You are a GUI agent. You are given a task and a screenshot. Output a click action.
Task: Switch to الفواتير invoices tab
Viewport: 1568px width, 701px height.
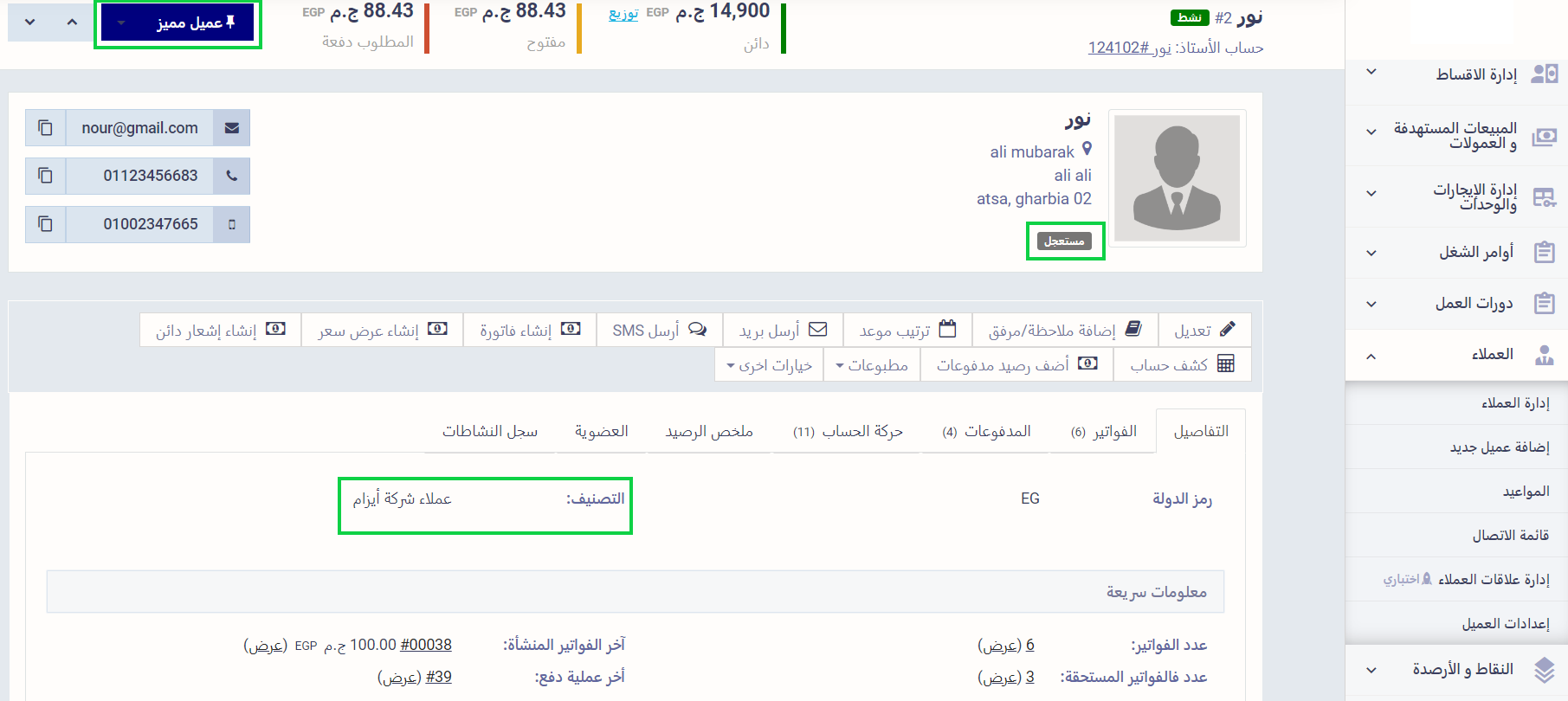coord(1104,431)
